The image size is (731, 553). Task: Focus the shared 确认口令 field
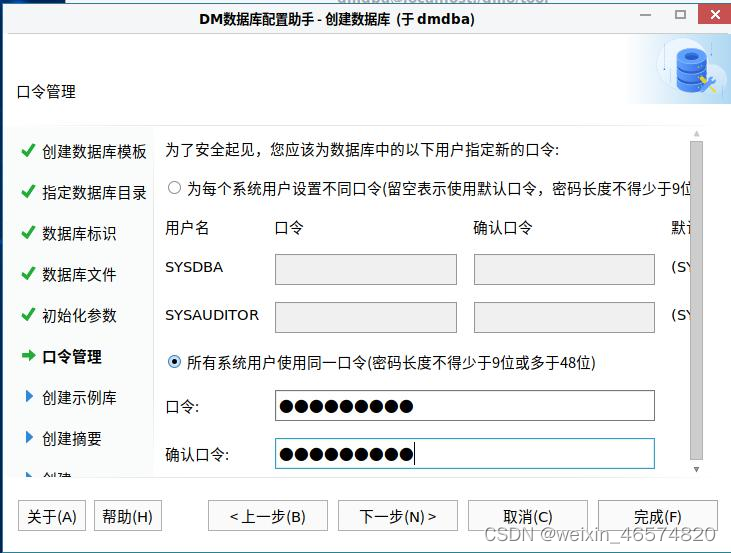[x=465, y=454]
